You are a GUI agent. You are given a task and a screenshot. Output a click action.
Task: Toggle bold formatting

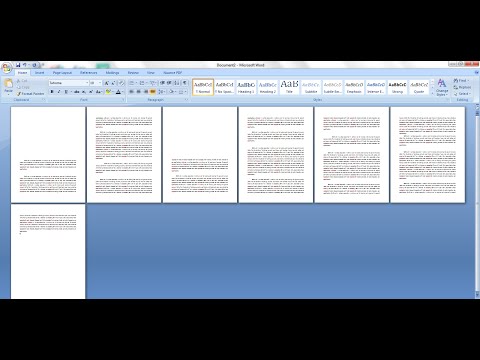coord(52,92)
